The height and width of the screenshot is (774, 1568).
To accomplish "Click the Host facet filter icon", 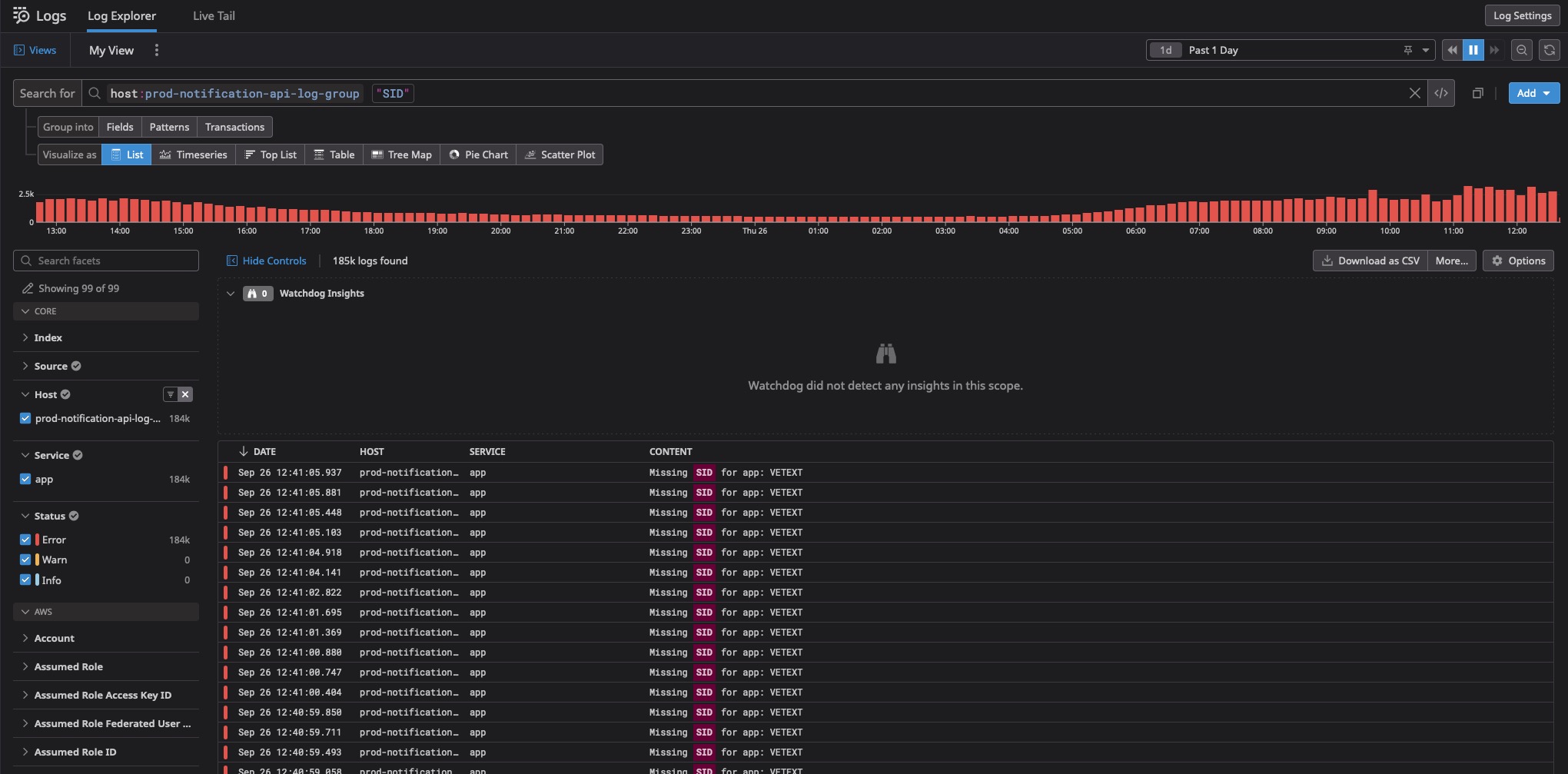I will point(171,394).
